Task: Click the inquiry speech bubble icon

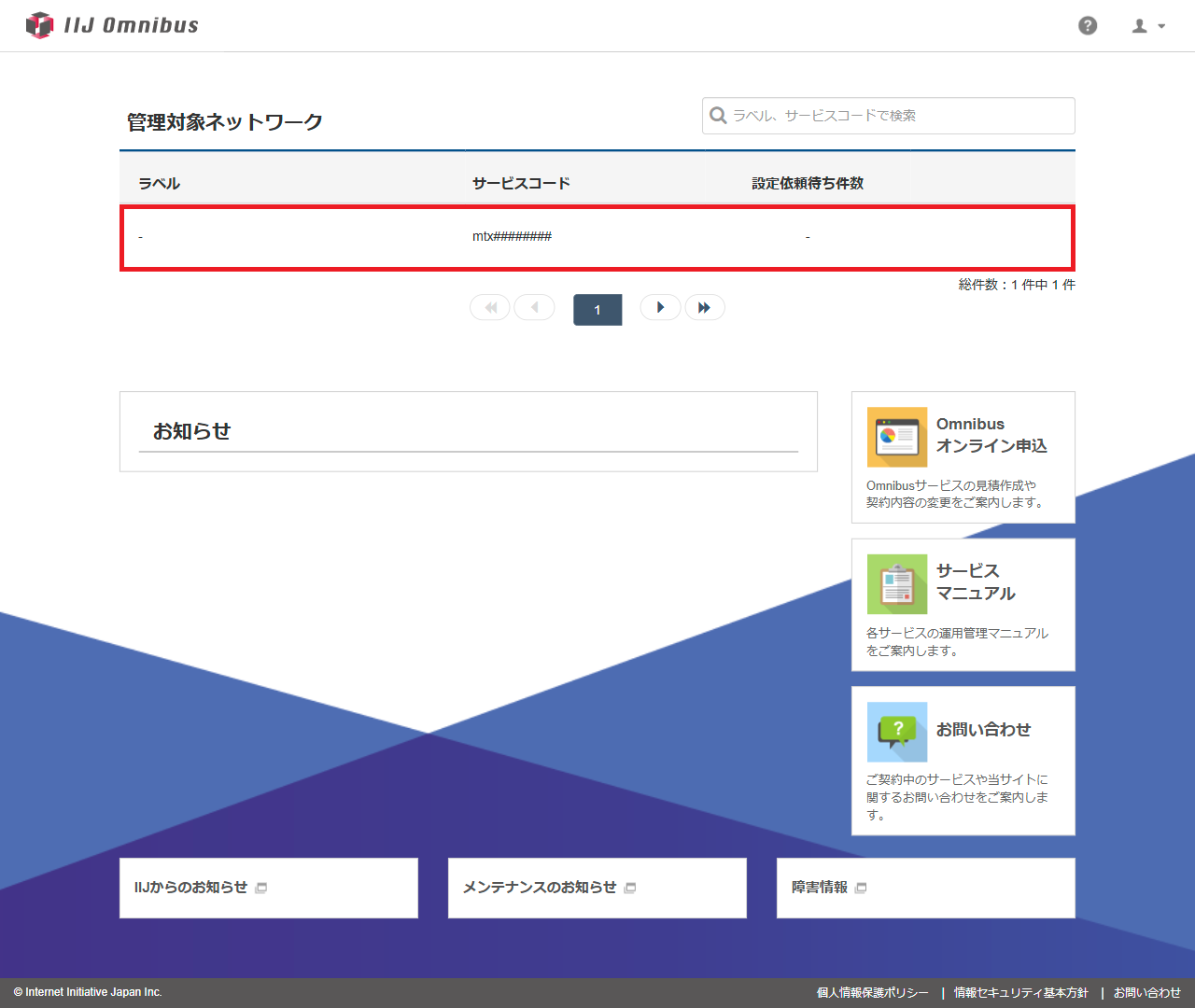Action: coord(896,732)
